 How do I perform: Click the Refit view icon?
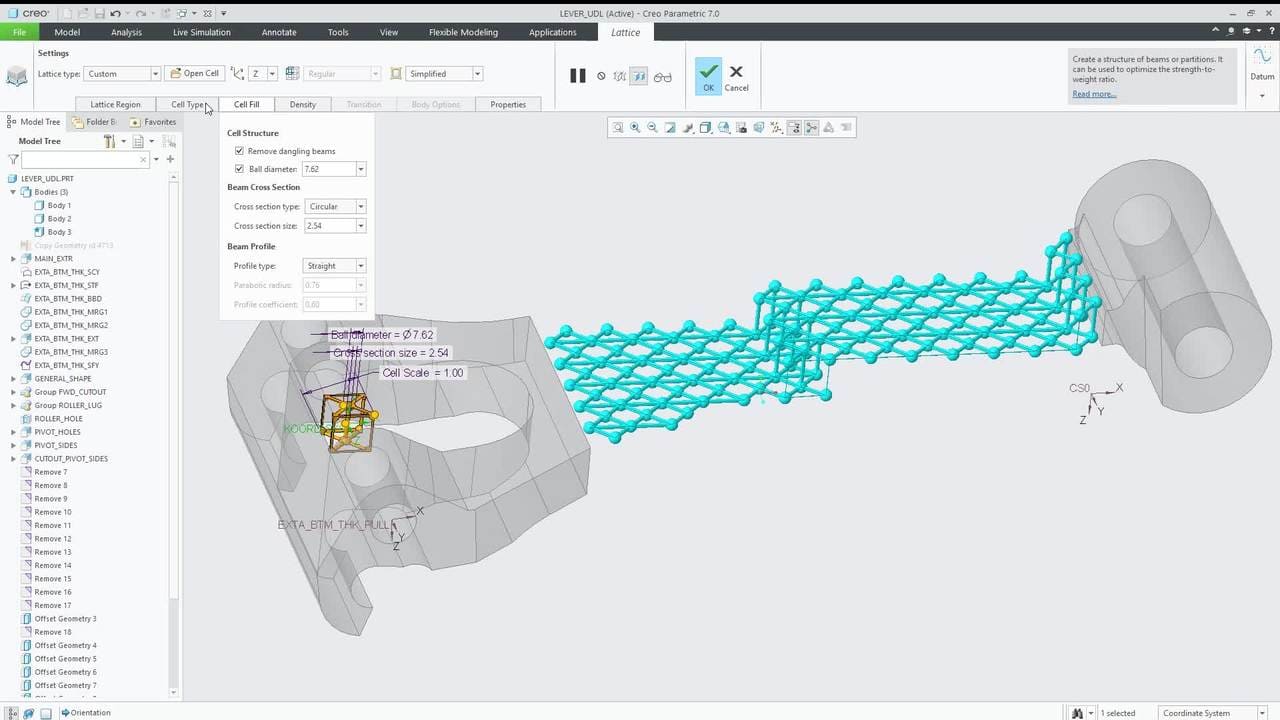click(x=618, y=128)
